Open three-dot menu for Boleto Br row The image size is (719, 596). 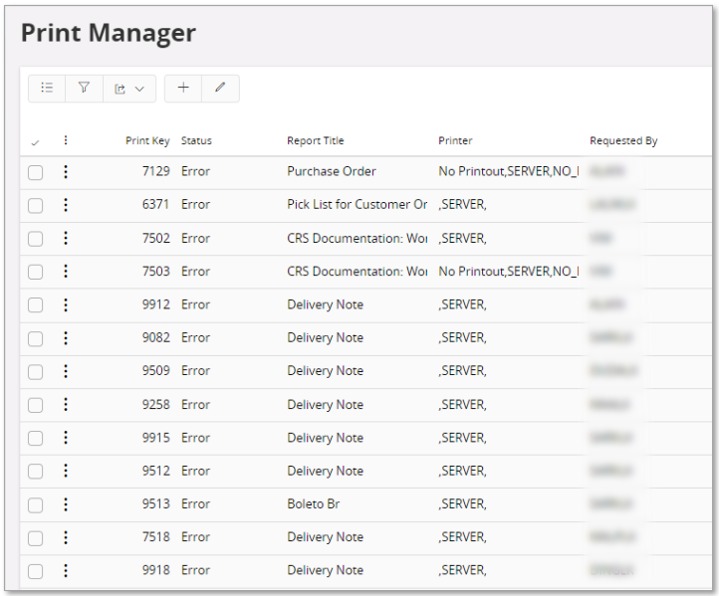(65, 504)
